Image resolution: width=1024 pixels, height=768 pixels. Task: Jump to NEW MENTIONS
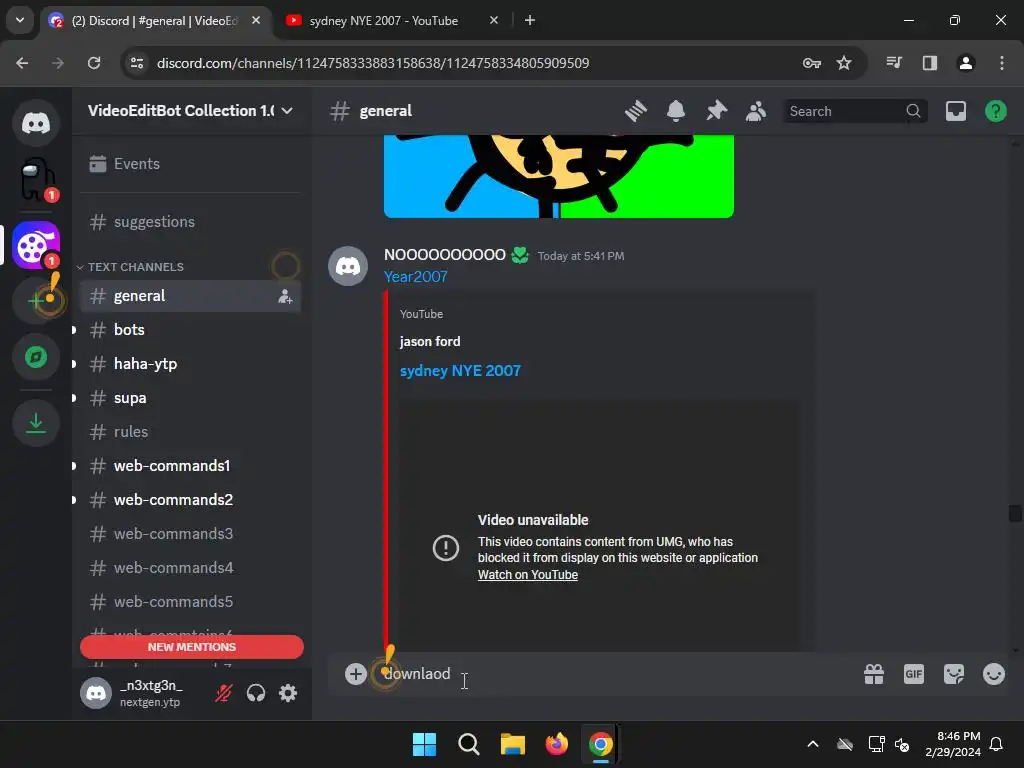pos(191,647)
